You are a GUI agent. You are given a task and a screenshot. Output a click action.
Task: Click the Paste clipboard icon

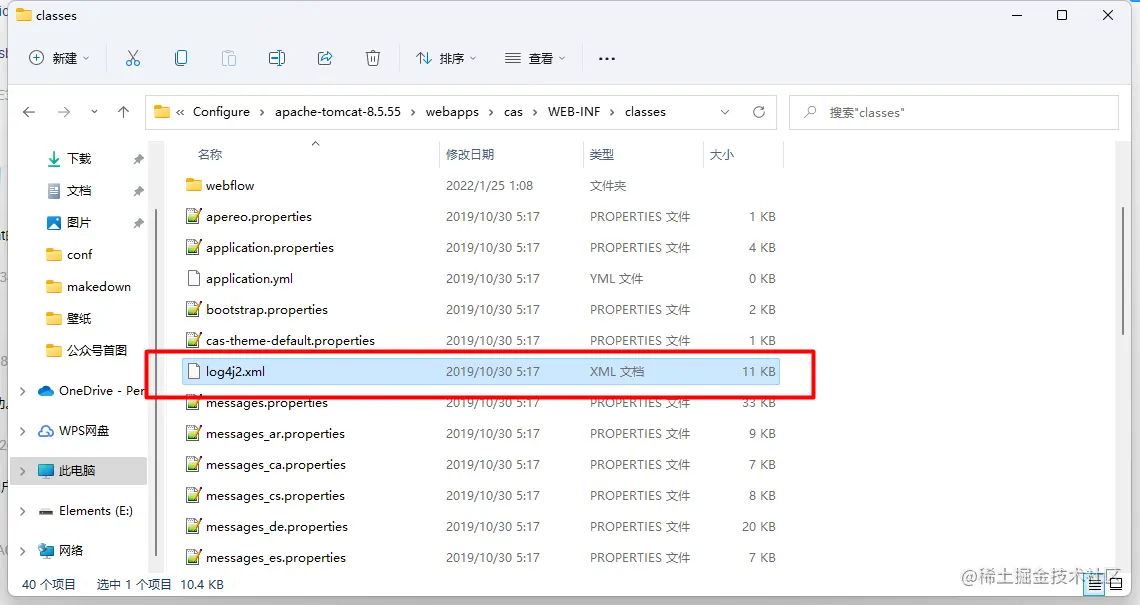[228, 58]
